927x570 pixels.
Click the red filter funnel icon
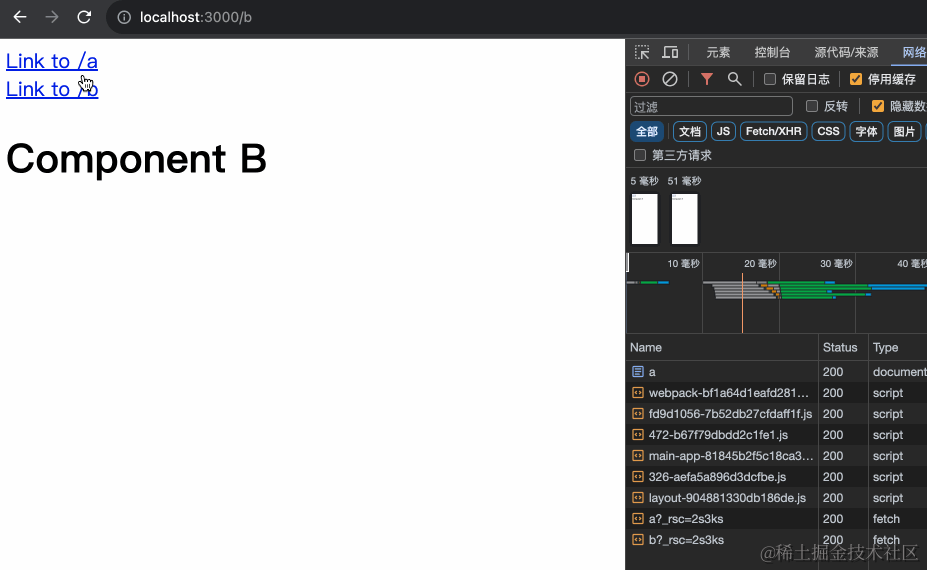click(707, 79)
